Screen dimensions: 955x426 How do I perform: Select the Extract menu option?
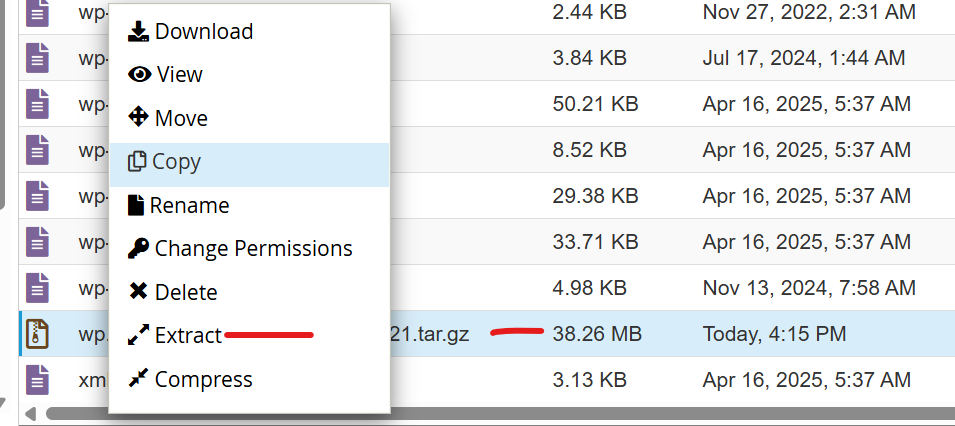tap(188, 336)
